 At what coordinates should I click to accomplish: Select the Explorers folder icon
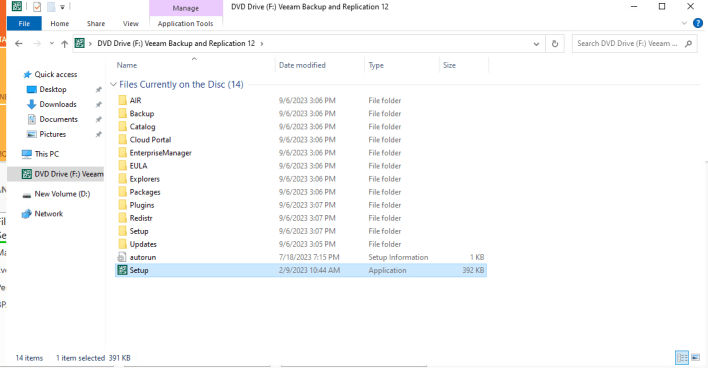[122, 179]
